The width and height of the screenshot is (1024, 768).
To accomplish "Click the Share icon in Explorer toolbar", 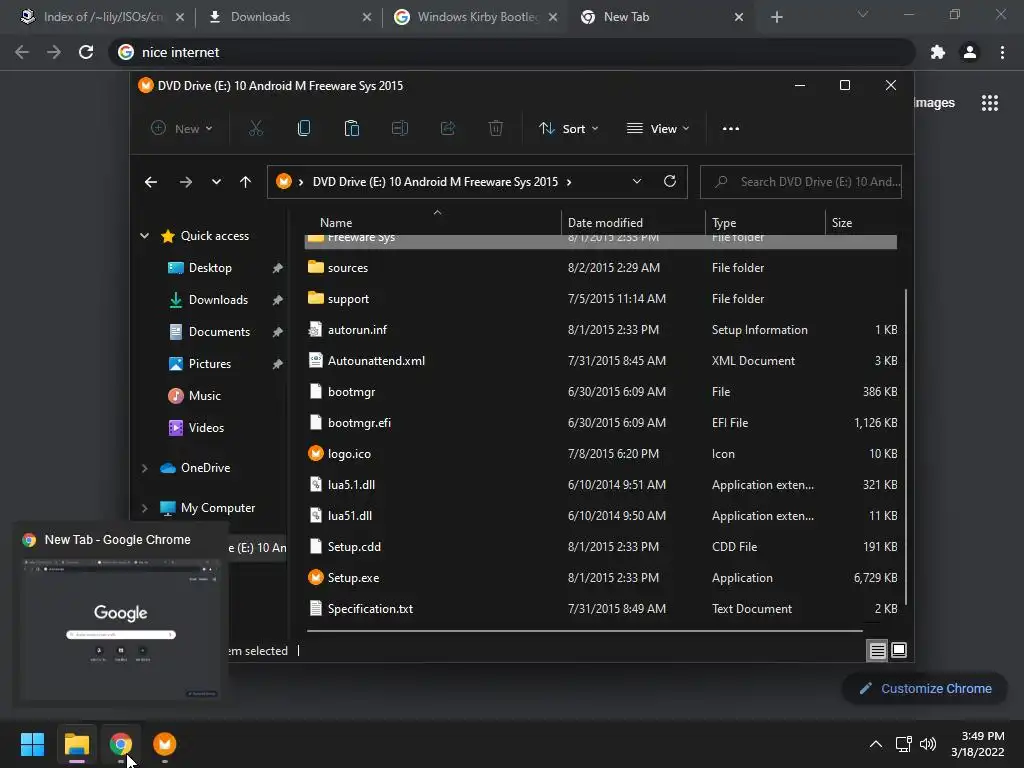I will [448, 129].
